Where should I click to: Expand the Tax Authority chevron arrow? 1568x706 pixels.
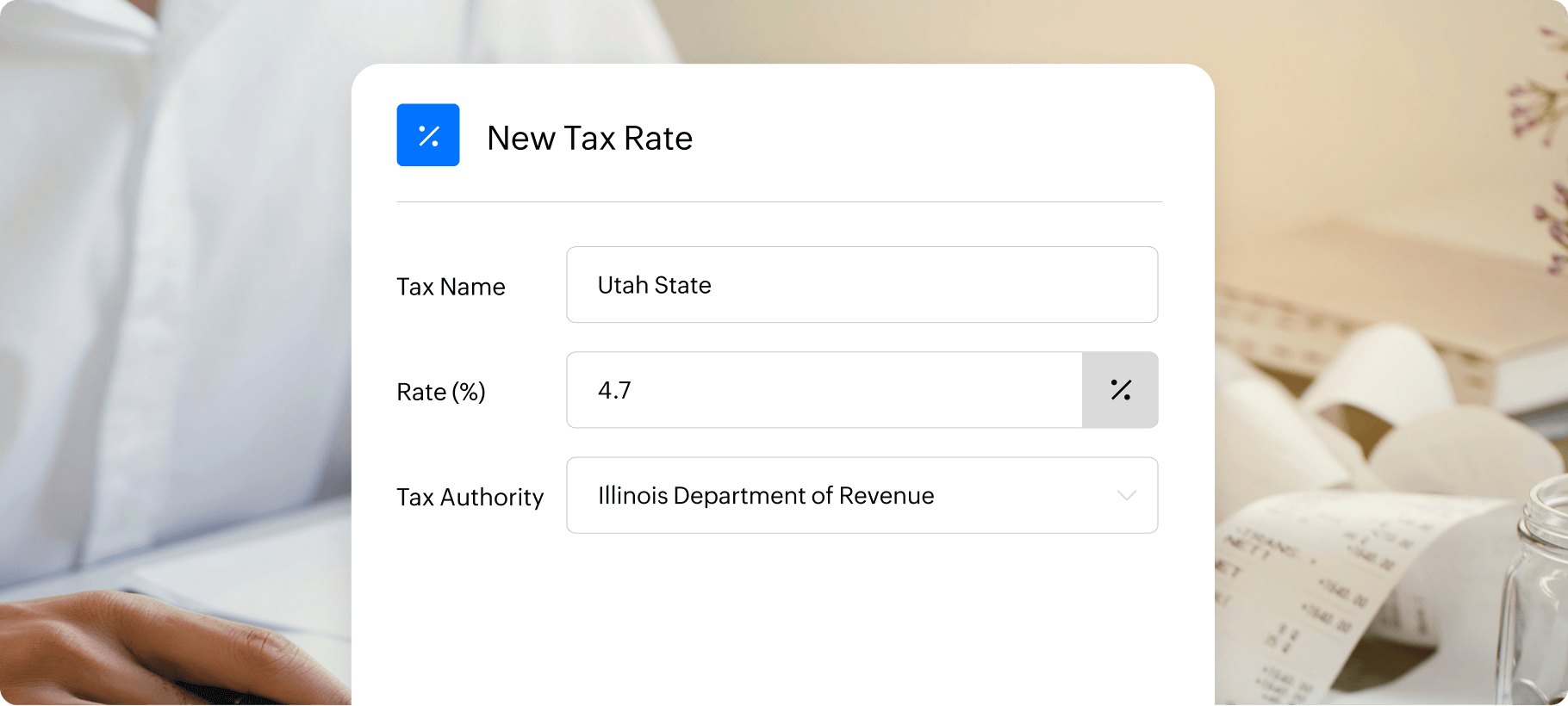(1126, 495)
